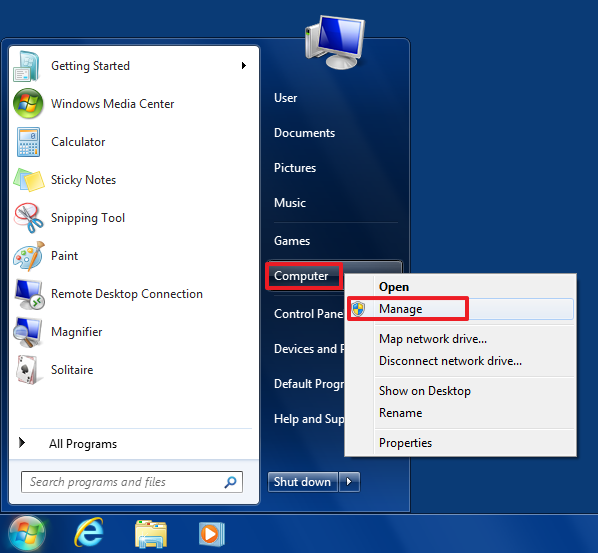This screenshot has width=598, height=554.
Task: Open Solitaire cards icon
Action: (x=27, y=369)
